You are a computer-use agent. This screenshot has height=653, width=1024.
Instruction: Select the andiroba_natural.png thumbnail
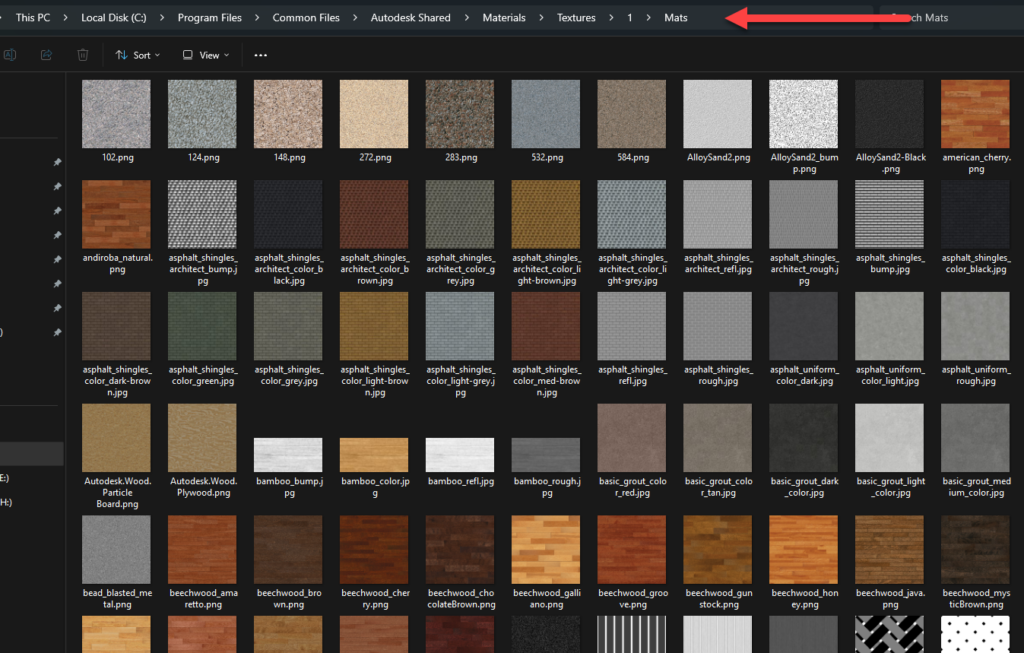pyautogui.click(x=116, y=215)
